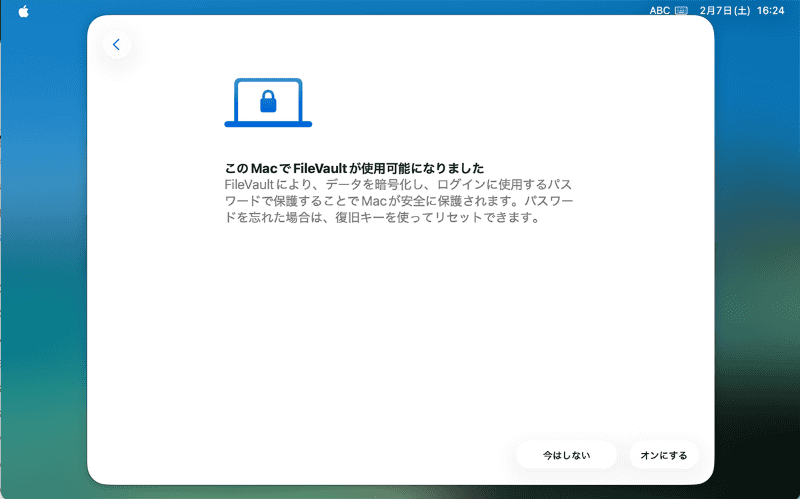Open the date and time 2月7日(土) 16:24
Screen dimensions: 800x499
click(x=742, y=11)
